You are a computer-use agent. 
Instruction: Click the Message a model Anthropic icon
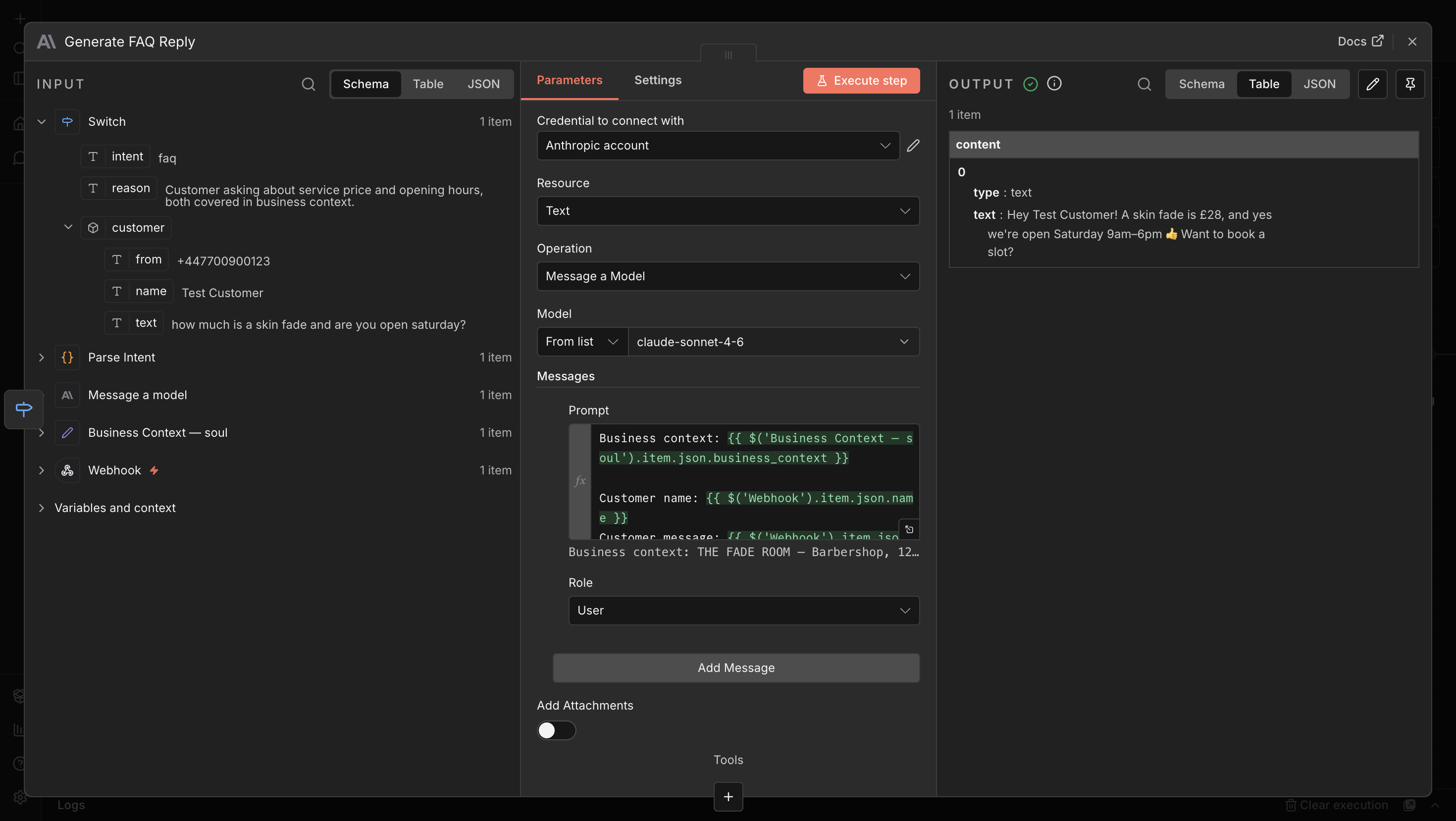click(x=67, y=395)
